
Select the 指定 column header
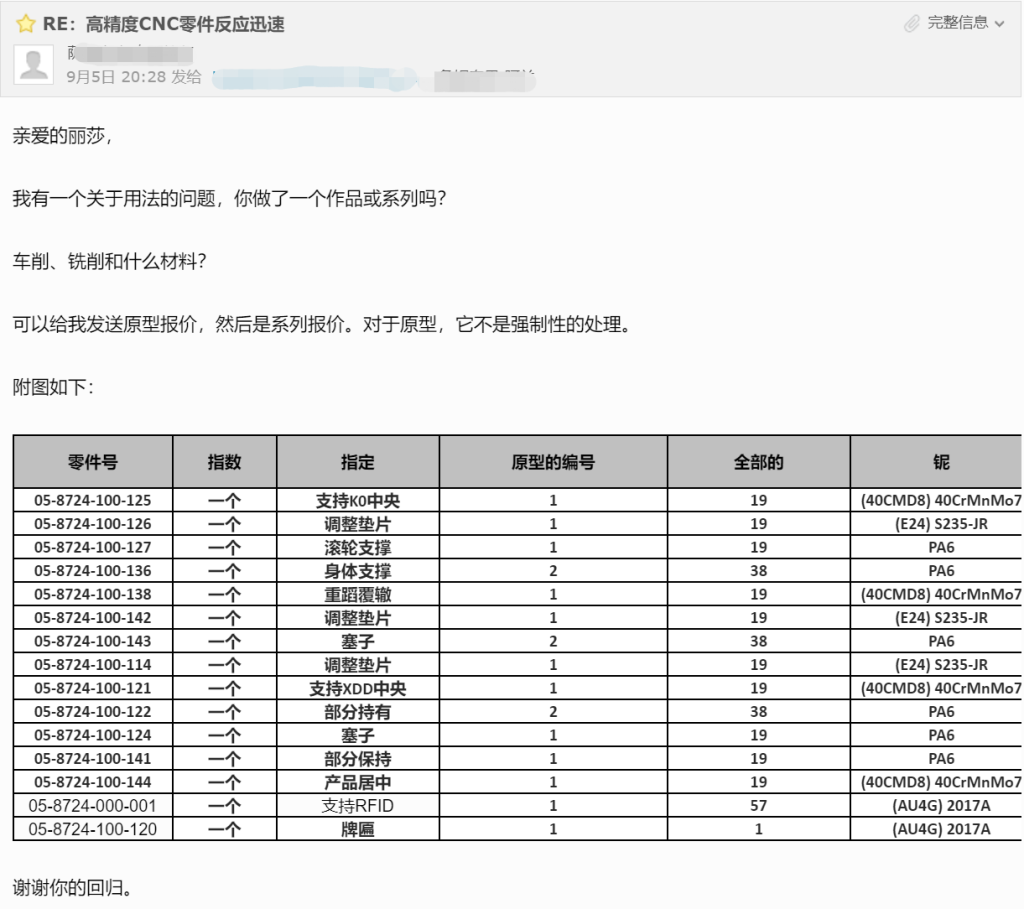click(358, 462)
